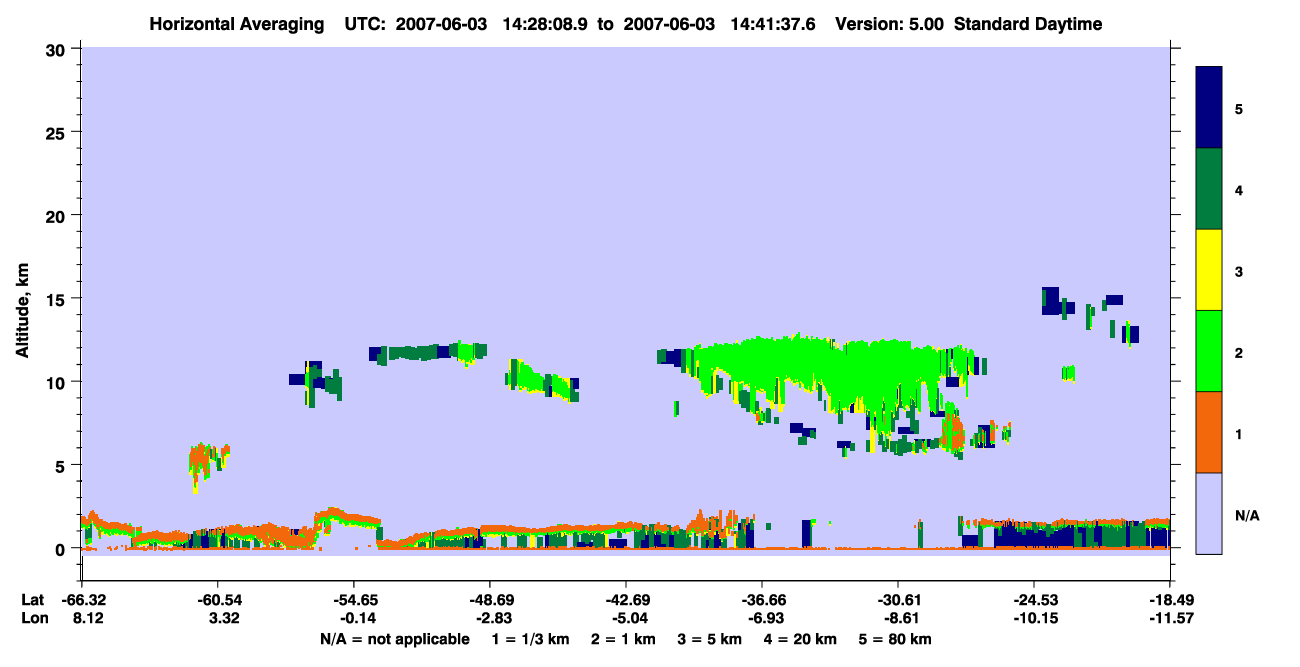Viewport: 1300px width, 667px height.
Task: Click the longitude value '-10.15'
Action: (x=1034, y=619)
